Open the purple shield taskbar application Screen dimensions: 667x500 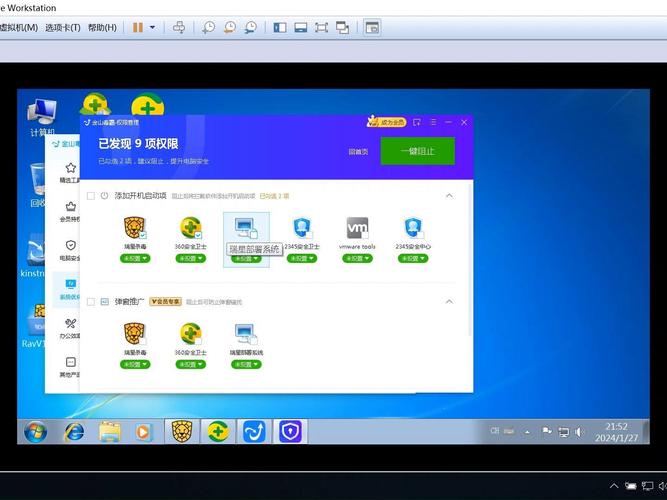pos(291,432)
